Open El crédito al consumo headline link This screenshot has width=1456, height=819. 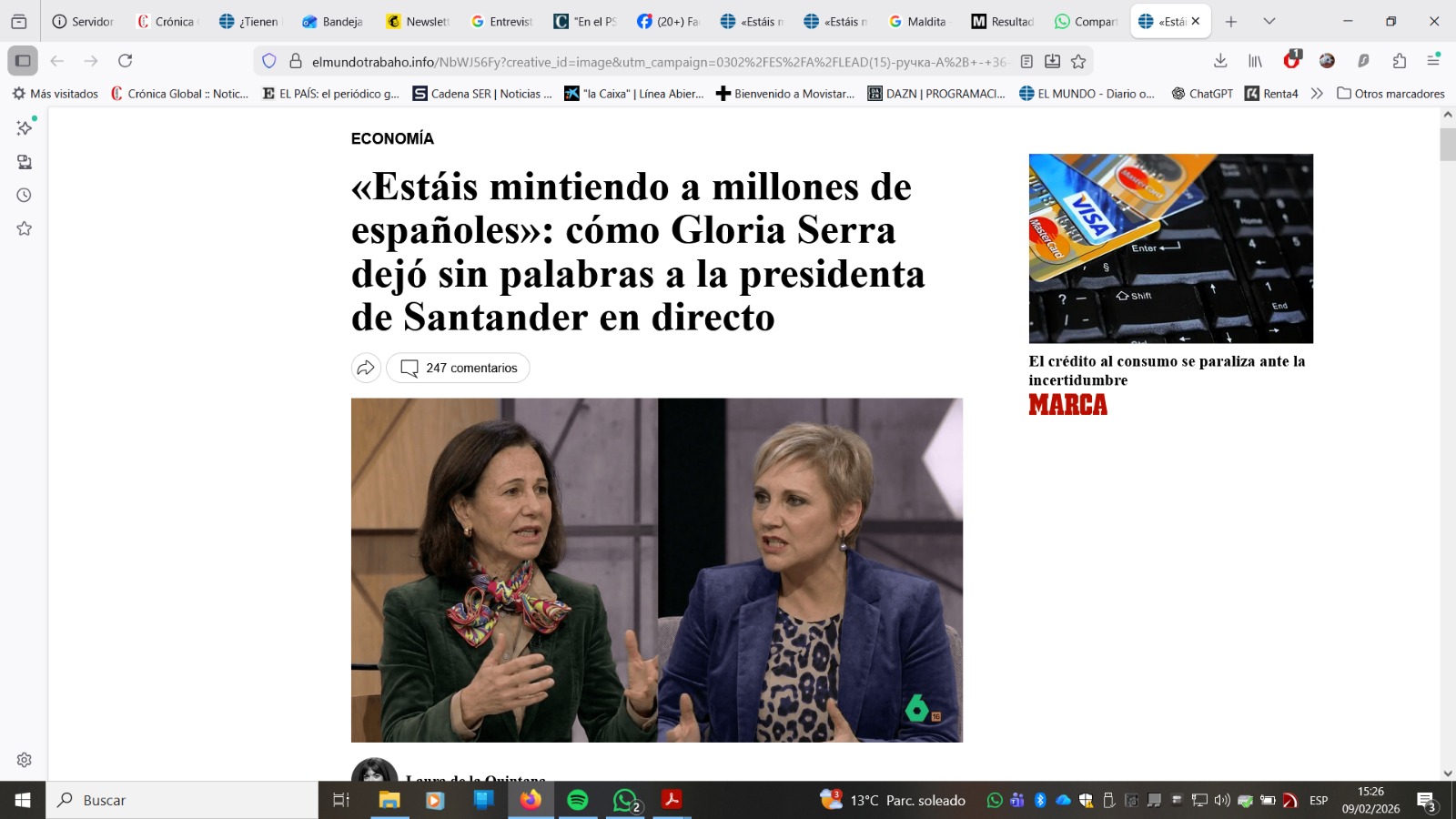(x=1167, y=370)
